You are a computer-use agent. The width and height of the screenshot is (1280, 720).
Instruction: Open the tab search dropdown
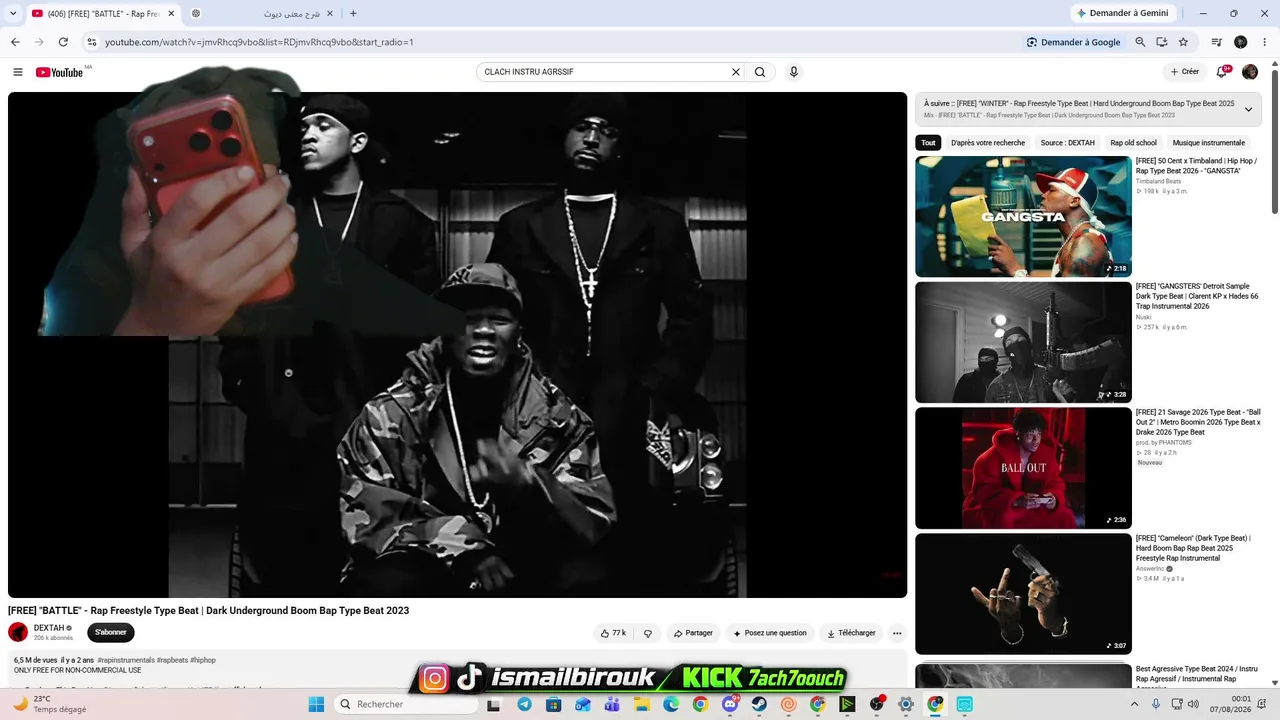point(13,13)
